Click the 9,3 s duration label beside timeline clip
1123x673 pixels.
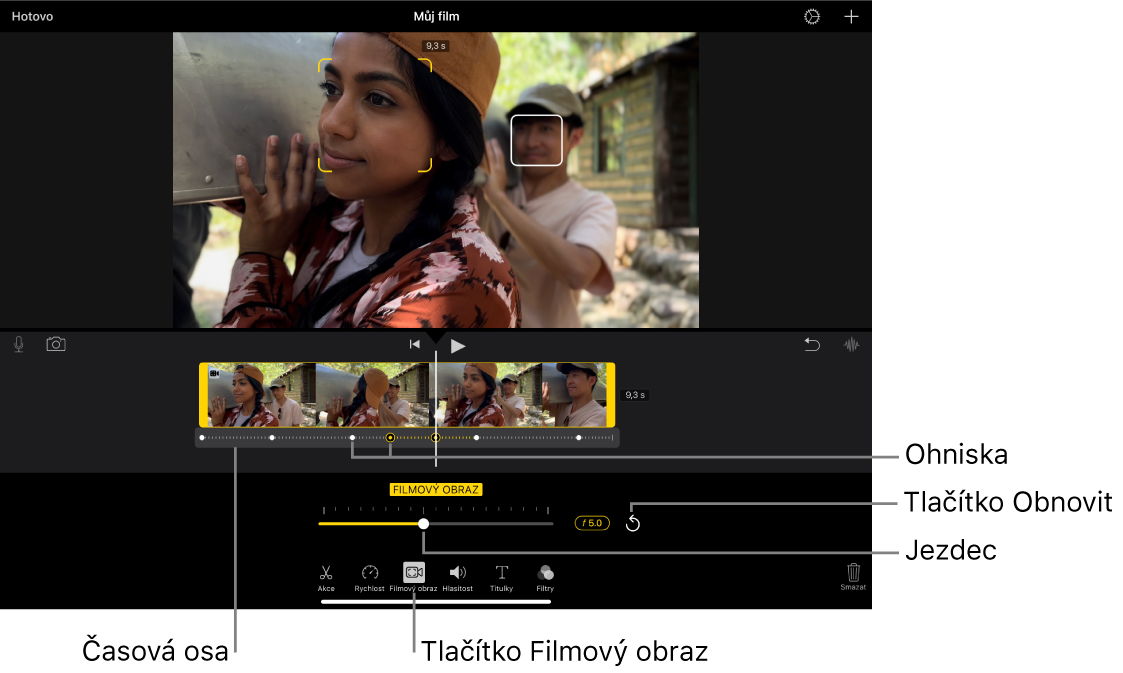click(635, 395)
